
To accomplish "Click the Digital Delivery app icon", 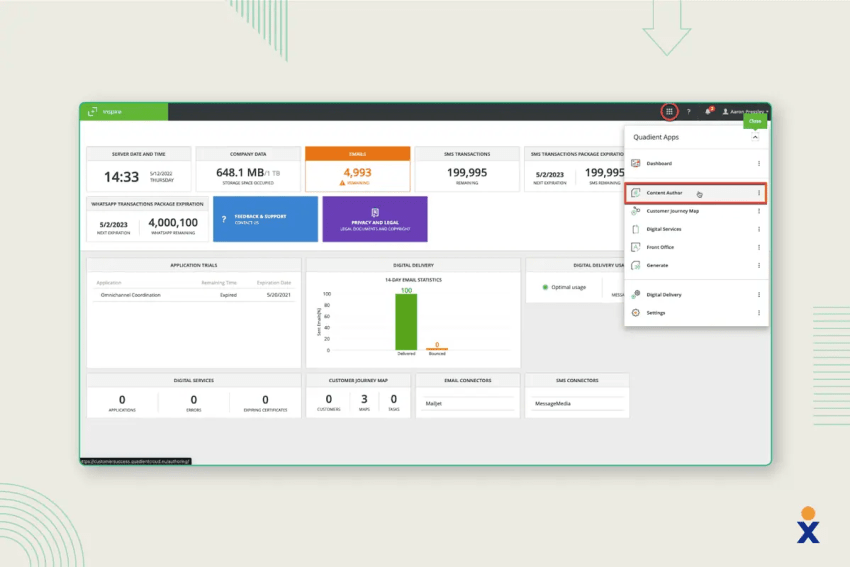I will (636, 294).
